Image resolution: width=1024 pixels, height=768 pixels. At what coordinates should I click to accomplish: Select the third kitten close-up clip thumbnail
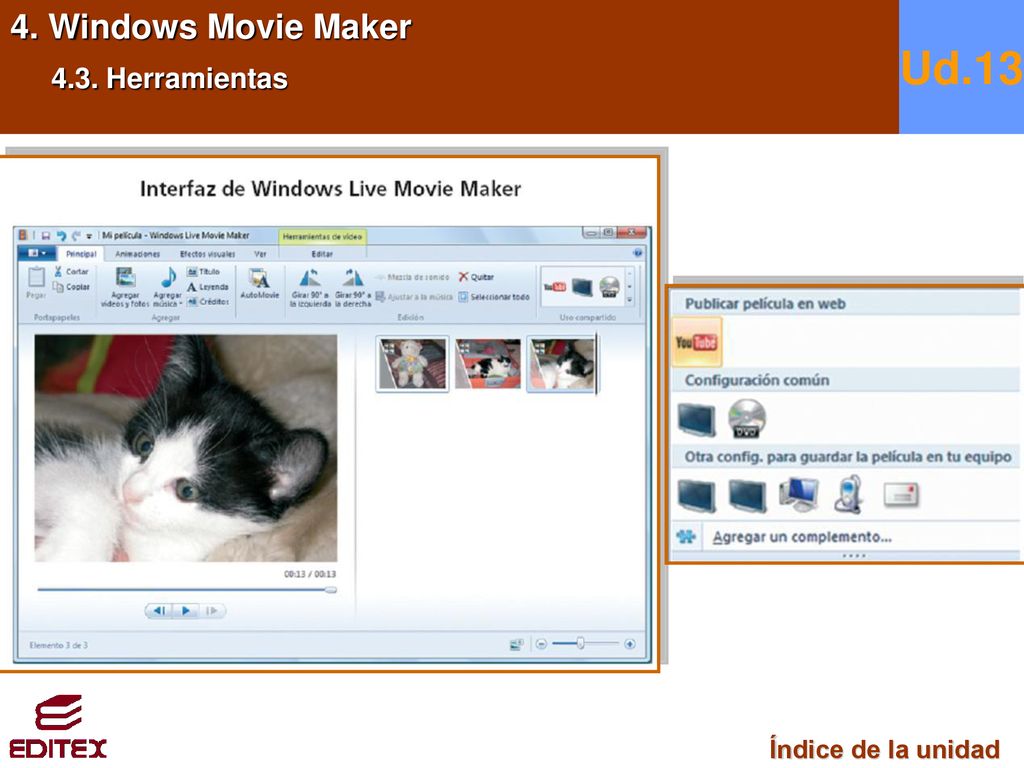562,363
